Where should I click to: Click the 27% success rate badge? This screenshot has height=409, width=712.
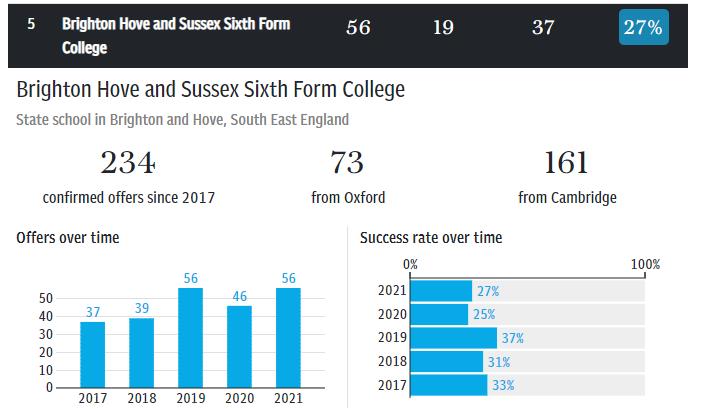click(643, 28)
